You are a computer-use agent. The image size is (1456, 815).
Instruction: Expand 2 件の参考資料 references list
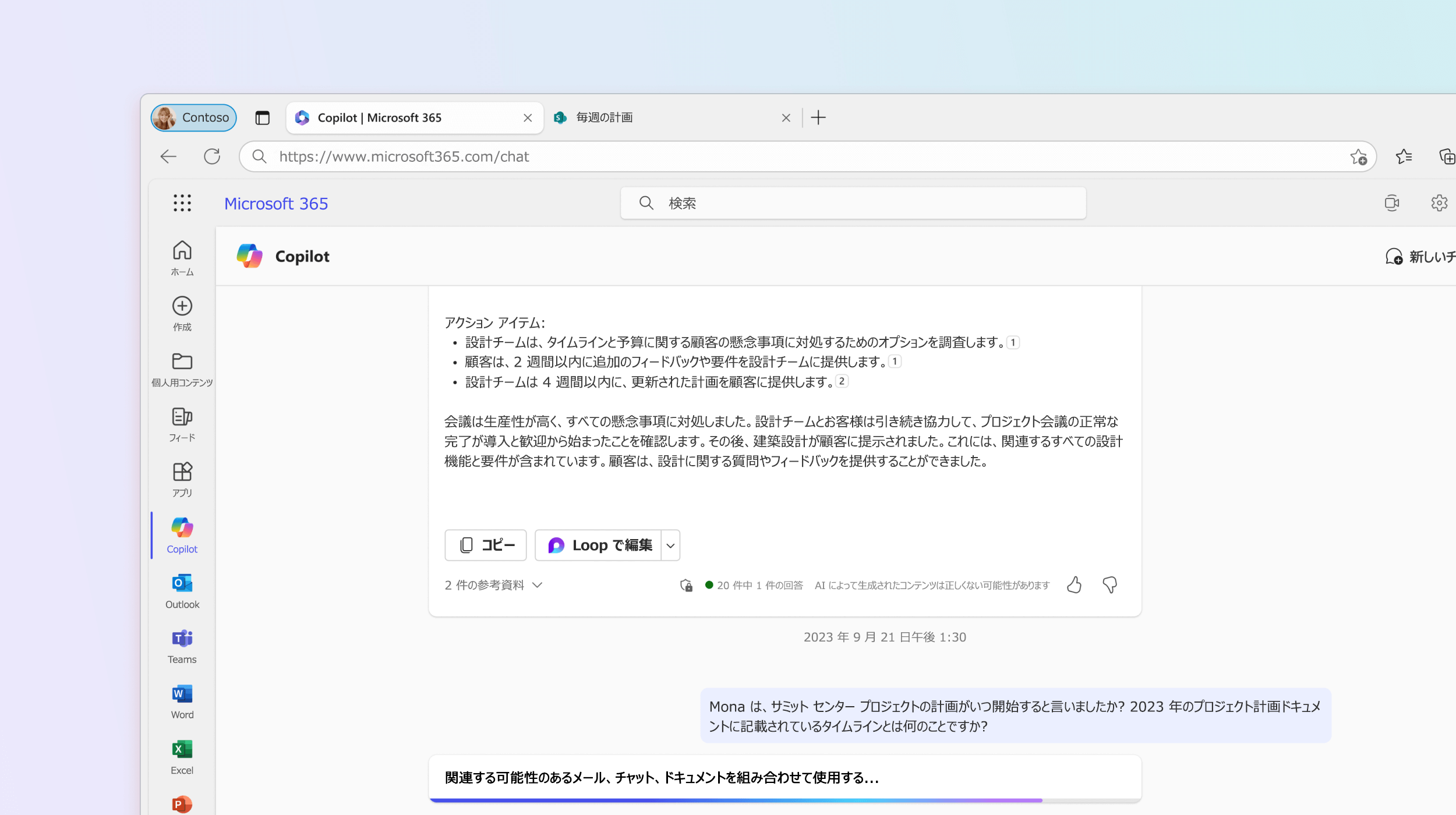tap(493, 585)
